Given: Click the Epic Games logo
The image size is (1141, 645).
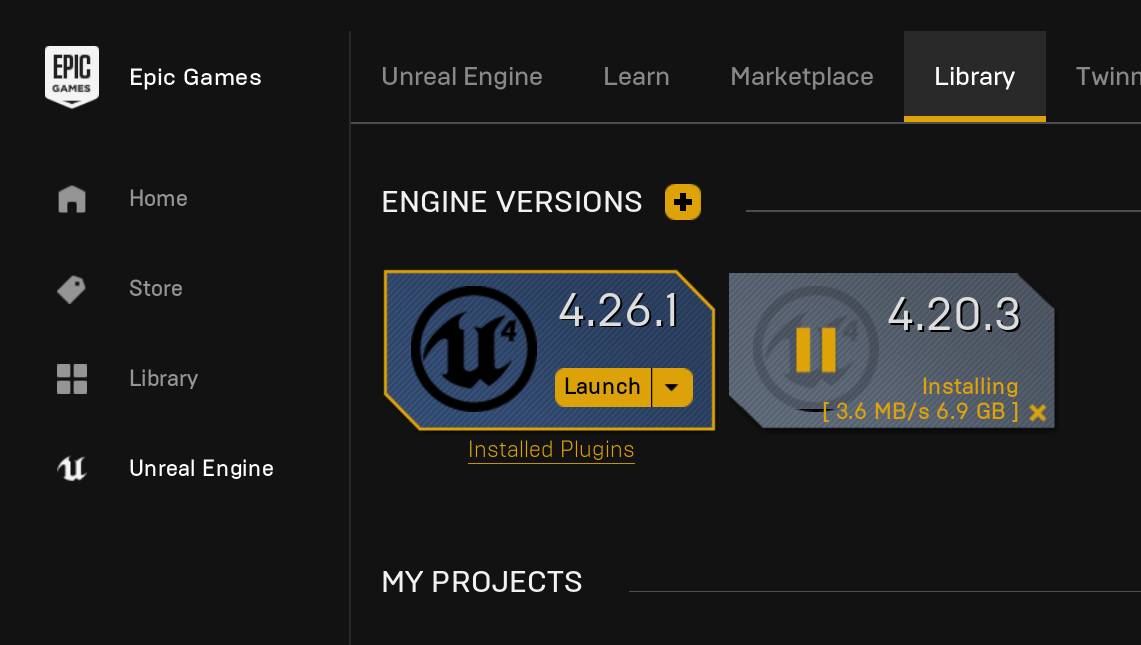Looking at the screenshot, I should pos(71,76).
